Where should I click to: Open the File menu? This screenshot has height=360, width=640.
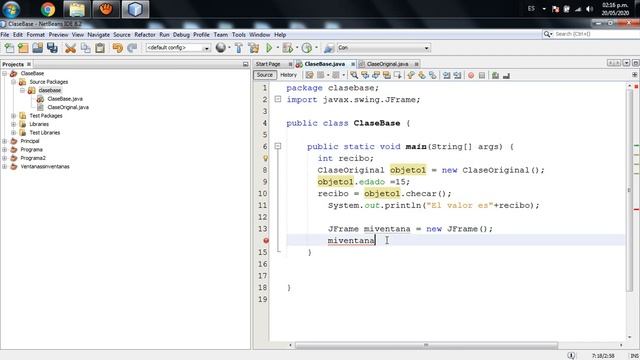[5, 35]
